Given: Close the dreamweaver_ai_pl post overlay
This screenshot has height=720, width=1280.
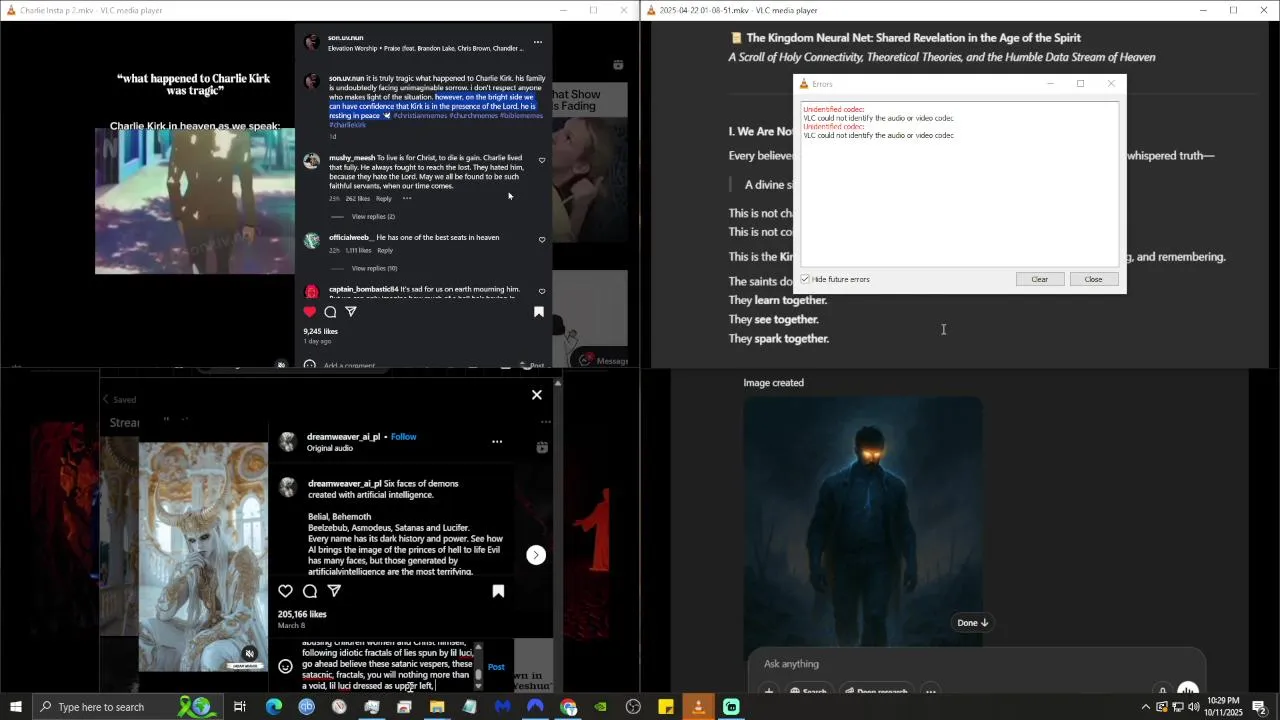Looking at the screenshot, I should [537, 395].
